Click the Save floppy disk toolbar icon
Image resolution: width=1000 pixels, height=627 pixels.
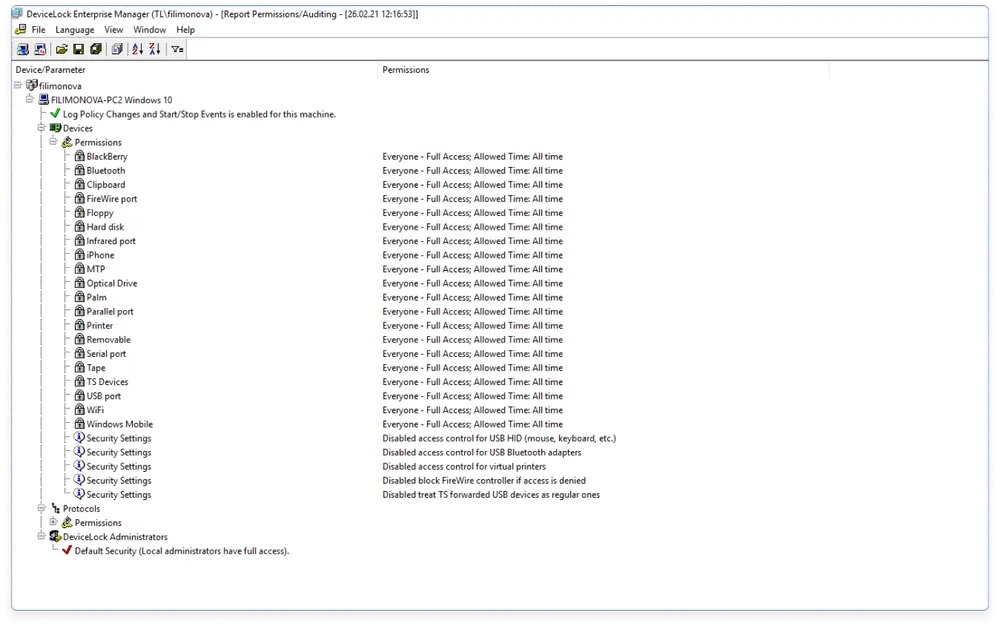(78, 49)
